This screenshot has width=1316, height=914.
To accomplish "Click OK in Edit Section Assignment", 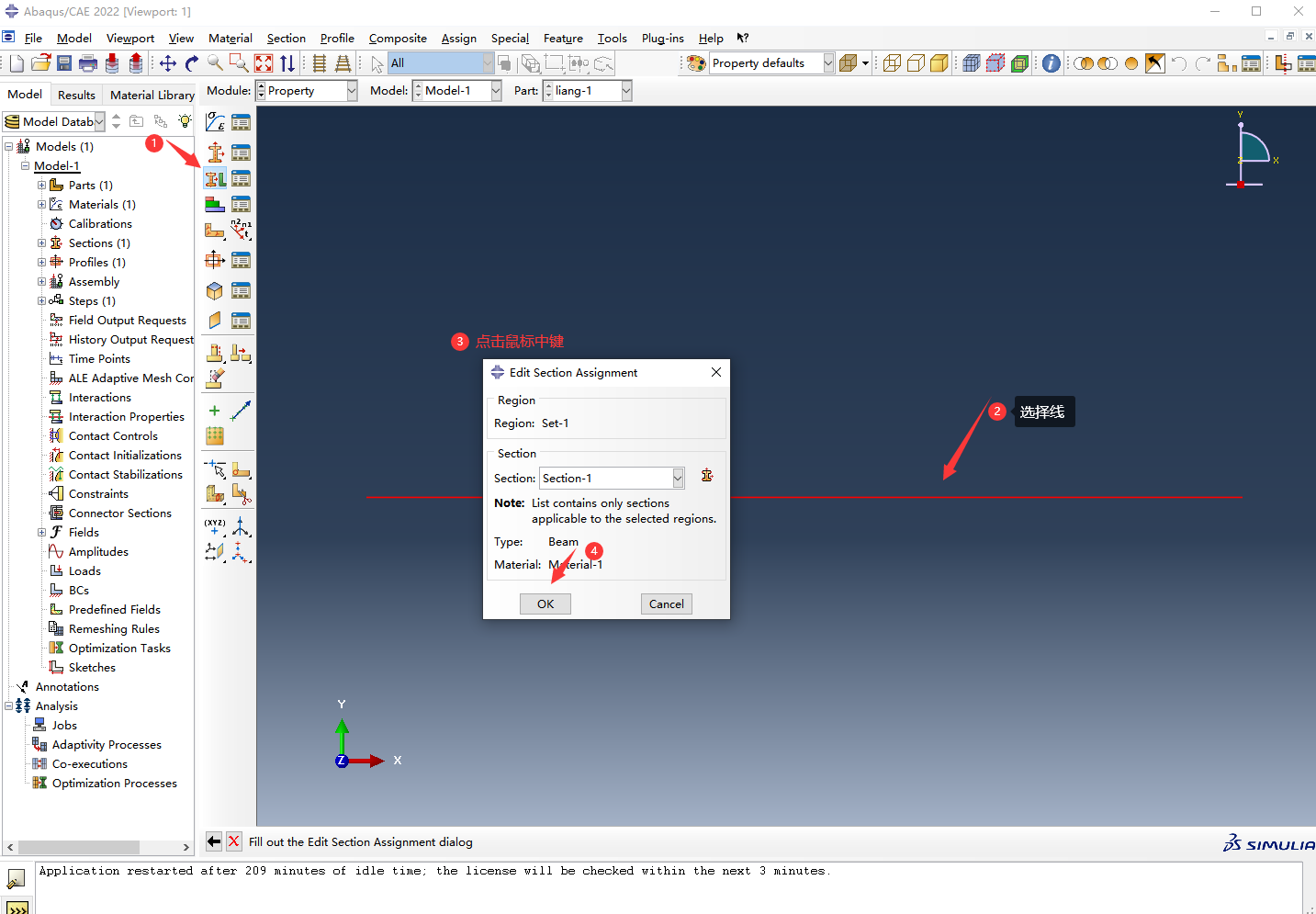I will (545, 604).
